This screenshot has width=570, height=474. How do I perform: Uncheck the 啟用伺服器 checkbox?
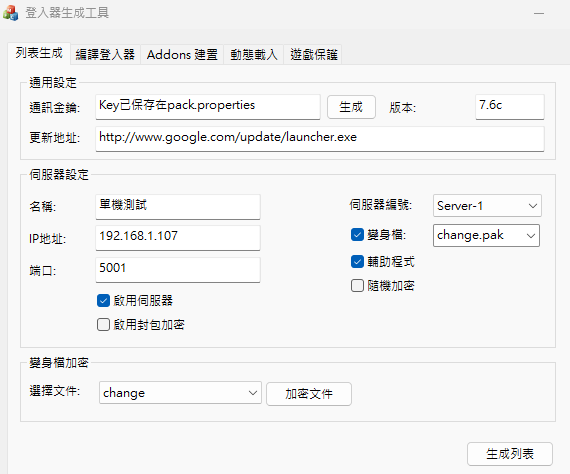pyautogui.click(x=103, y=301)
